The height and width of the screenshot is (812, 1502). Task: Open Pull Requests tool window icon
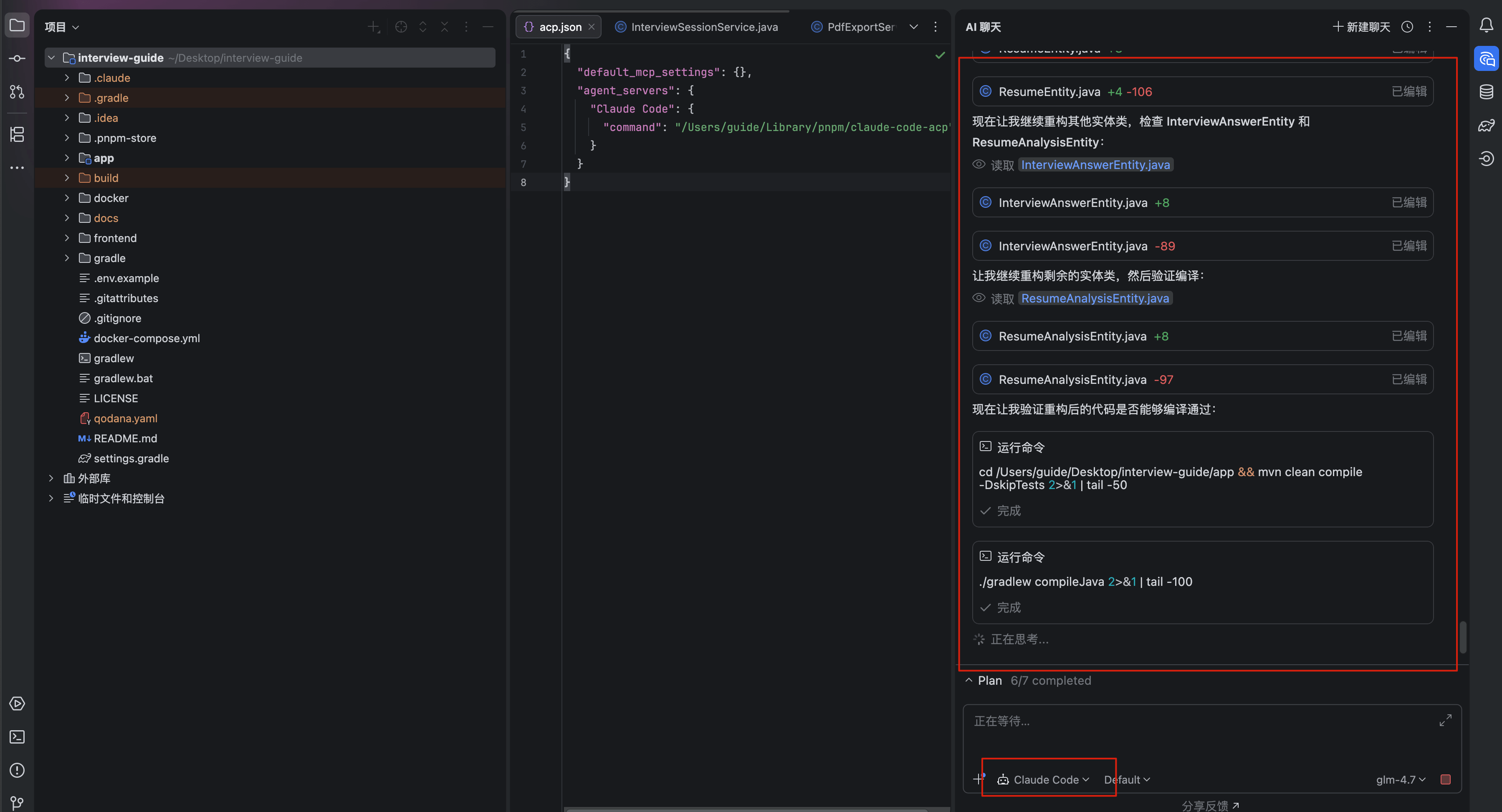coord(17,92)
